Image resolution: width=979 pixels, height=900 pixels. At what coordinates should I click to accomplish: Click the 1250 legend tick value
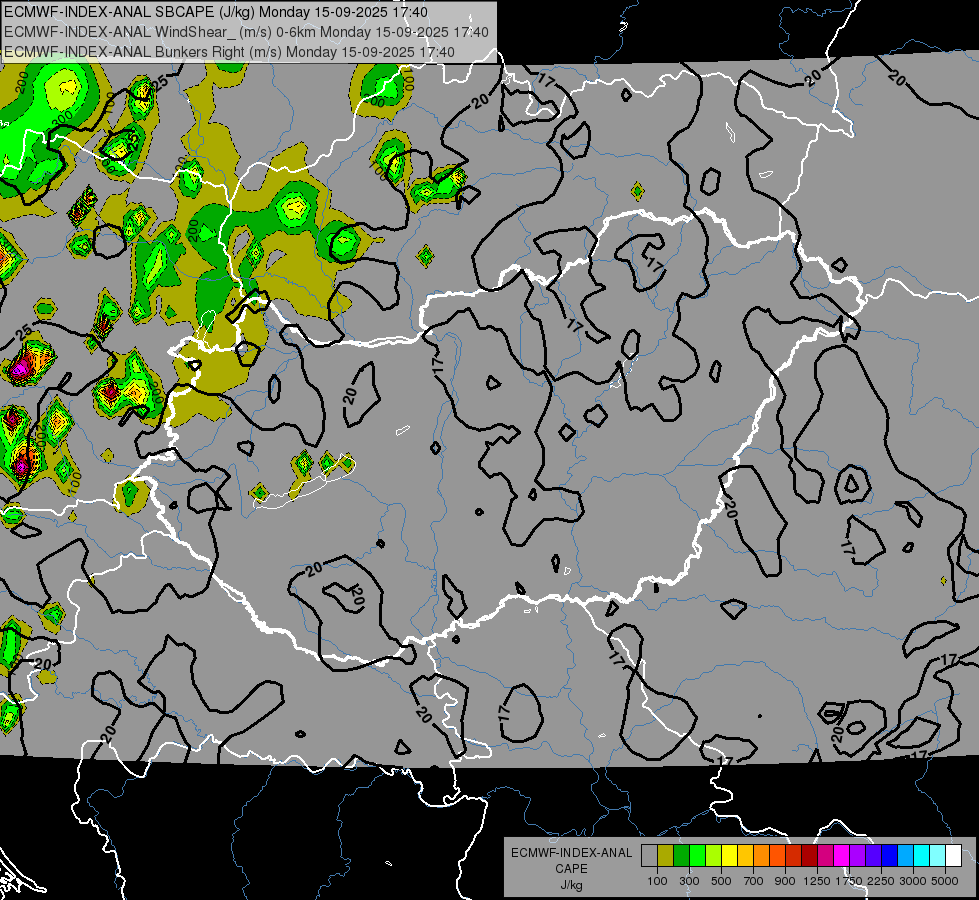817,881
